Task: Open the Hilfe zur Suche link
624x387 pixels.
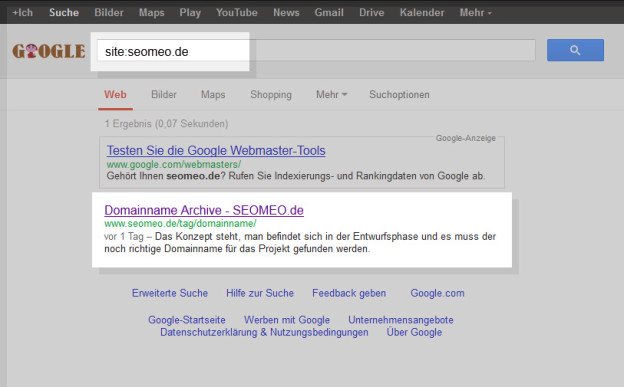Action: click(260, 293)
